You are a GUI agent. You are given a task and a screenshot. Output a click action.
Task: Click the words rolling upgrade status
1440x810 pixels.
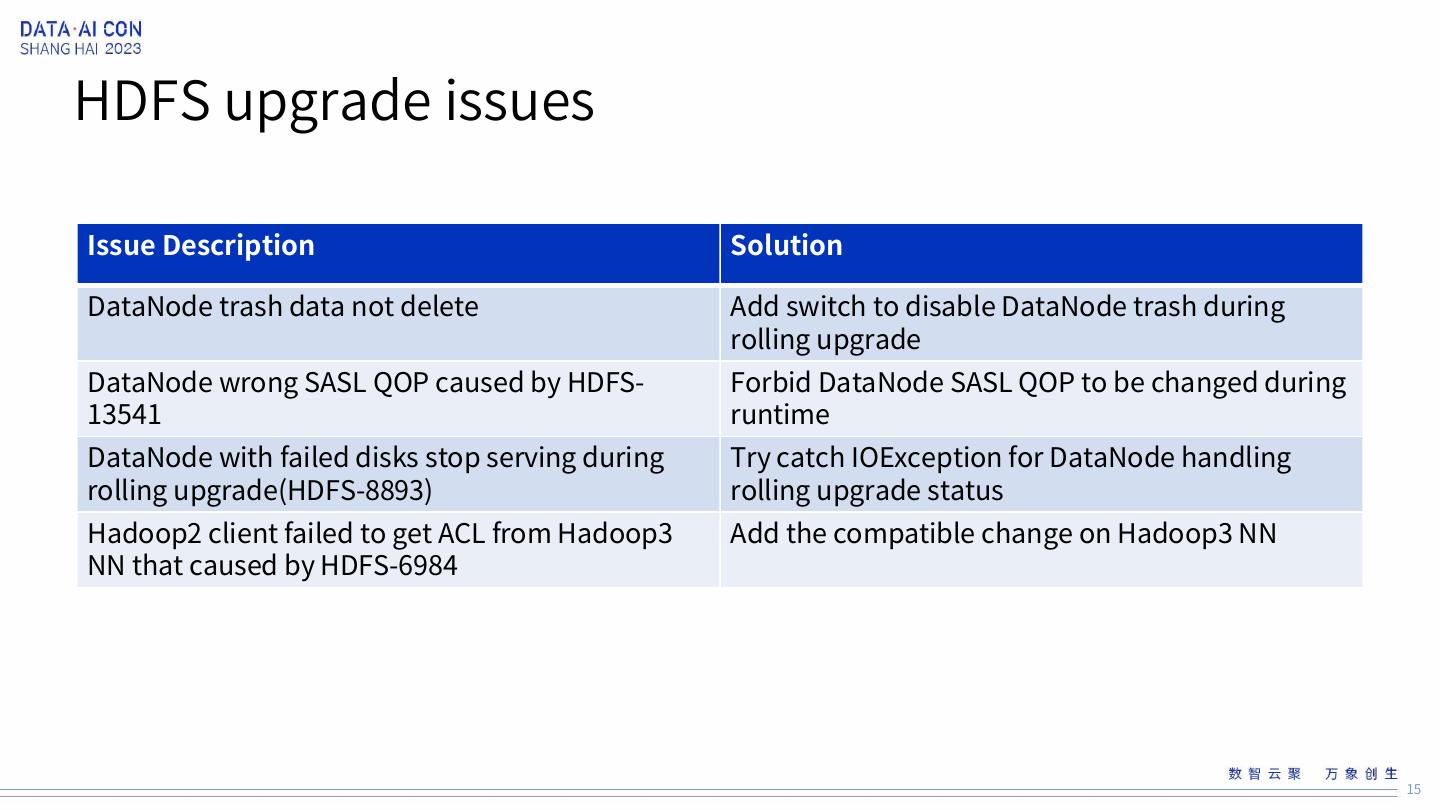(866, 490)
